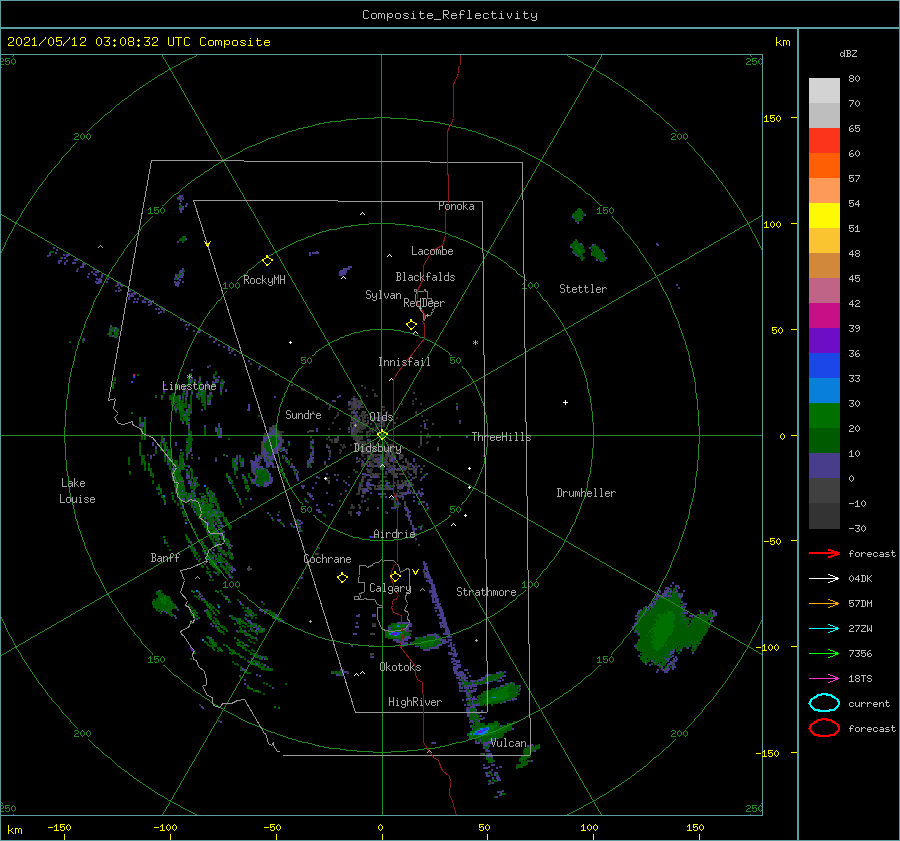The image size is (900, 841).
Task: Click the yellow V marker northwest of RockyMH
Action: pos(208,244)
